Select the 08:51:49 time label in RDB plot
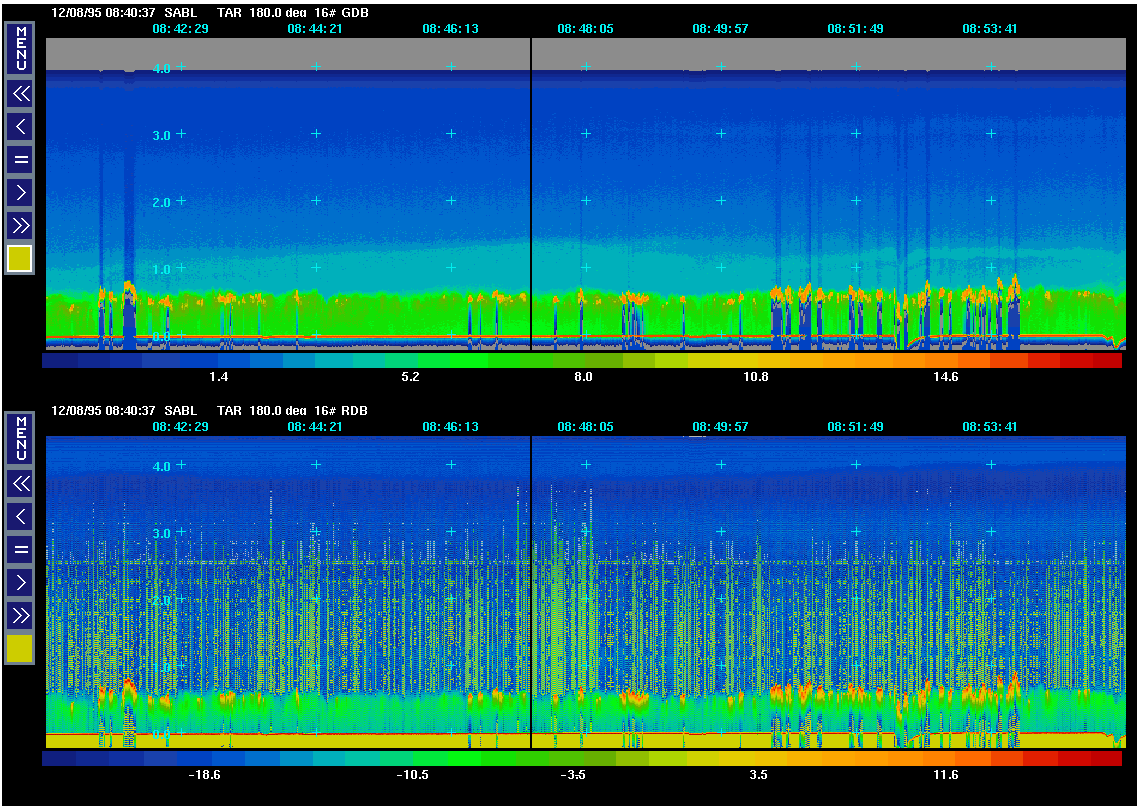The width and height of the screenshot is (1141, 810). pyautogui.click(x=855, y=426)
